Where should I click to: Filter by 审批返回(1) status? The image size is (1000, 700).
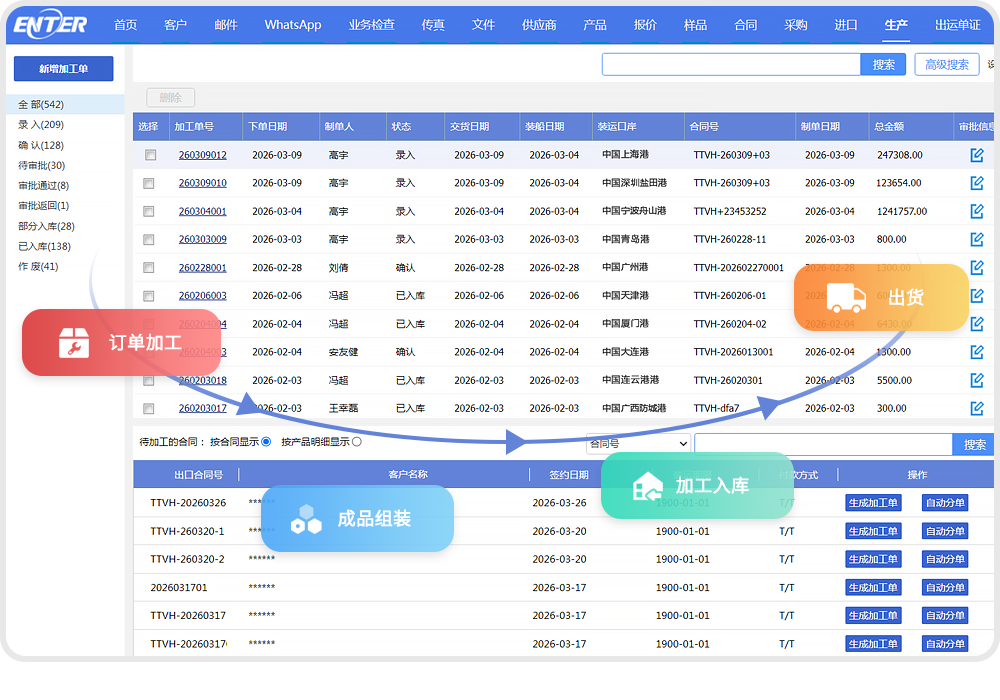click(x=43, y=205)
